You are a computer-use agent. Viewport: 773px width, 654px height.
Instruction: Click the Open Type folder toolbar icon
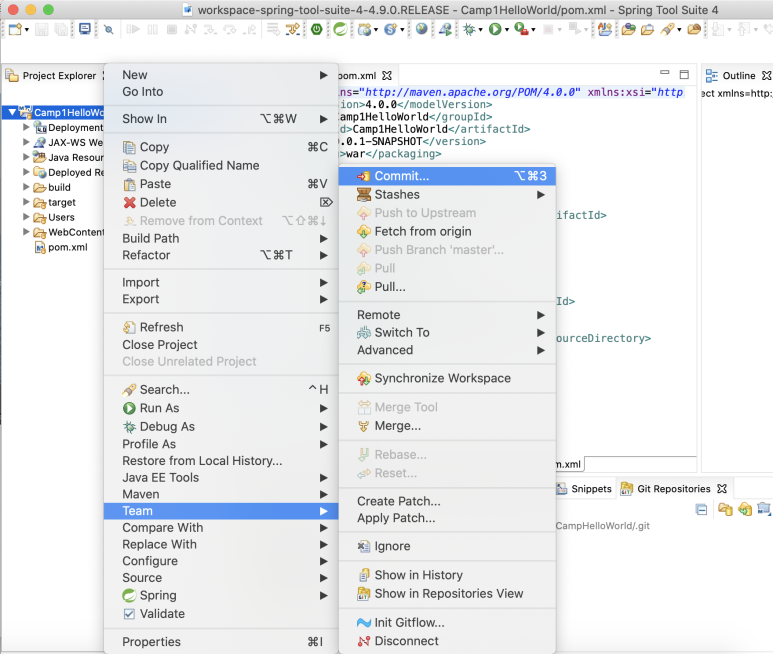coord(628,30)
